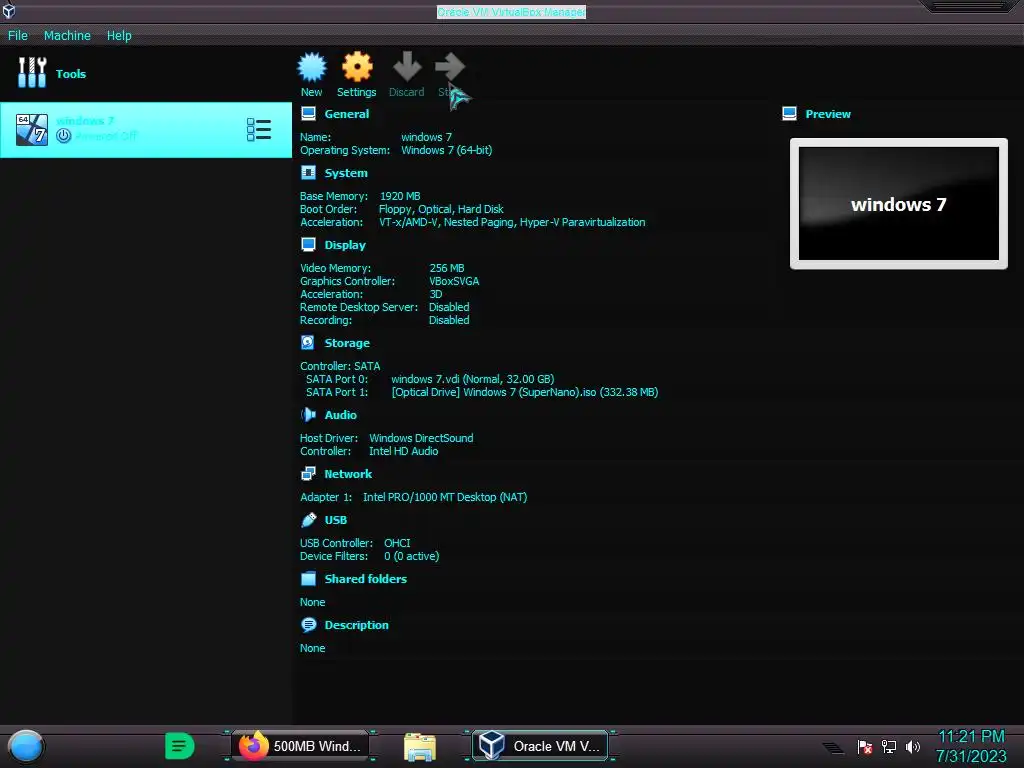Click the Remote Desktop Server Disabled value
Image resolution: width=1024 pixels, height=768 pixels.
pyautogui.click(x=449, y=307)
